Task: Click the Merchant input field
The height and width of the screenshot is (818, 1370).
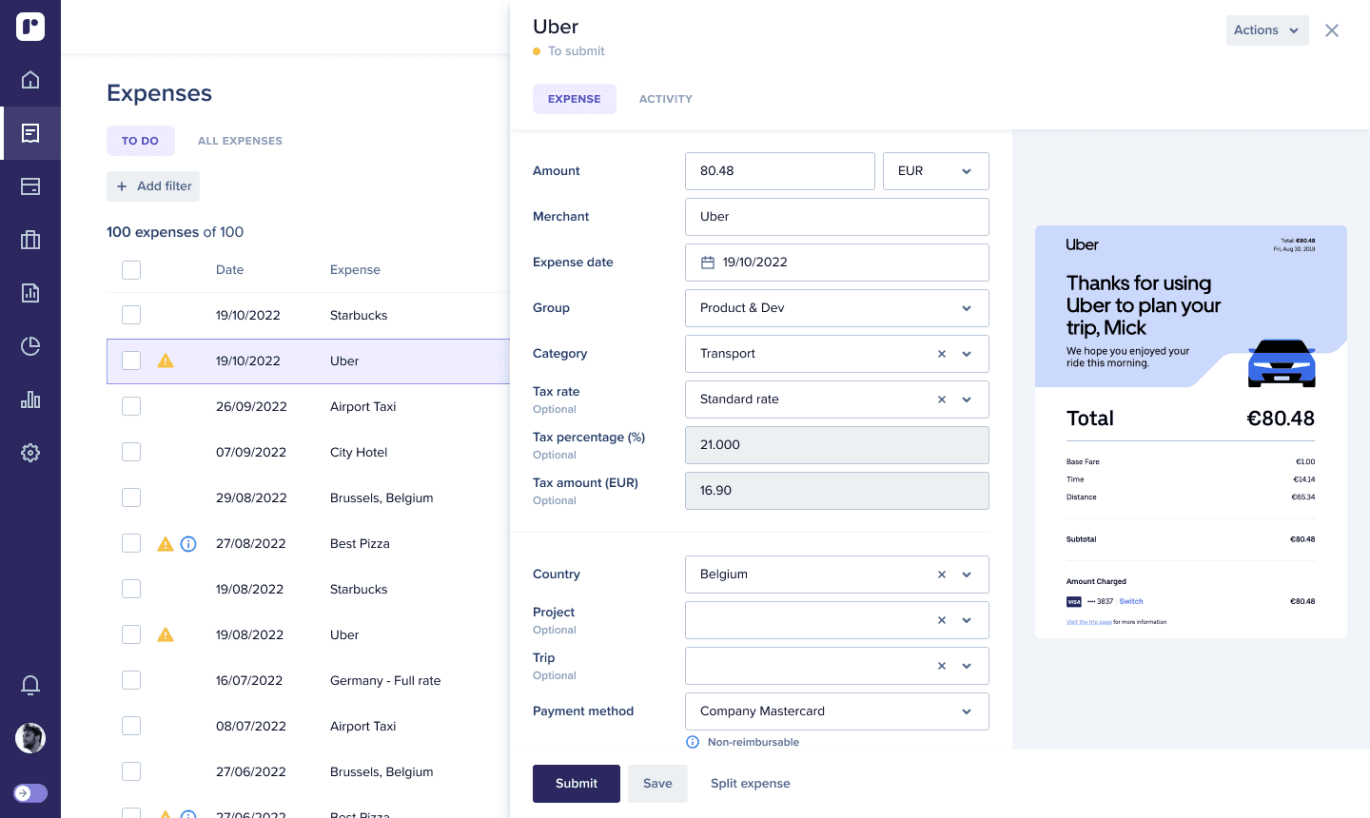Action: (836, 217)
